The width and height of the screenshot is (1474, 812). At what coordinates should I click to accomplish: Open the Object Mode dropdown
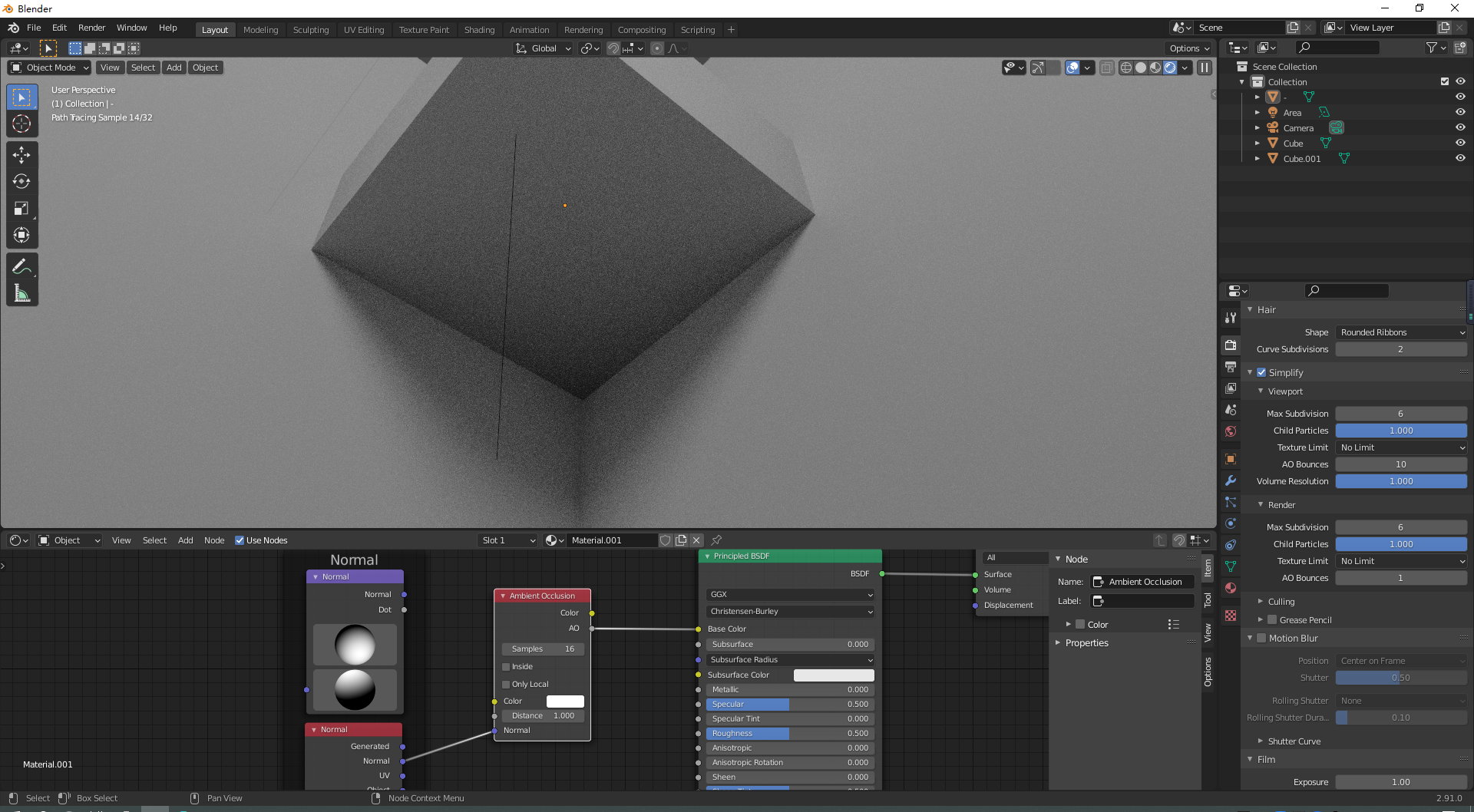(x=49, y=68)
